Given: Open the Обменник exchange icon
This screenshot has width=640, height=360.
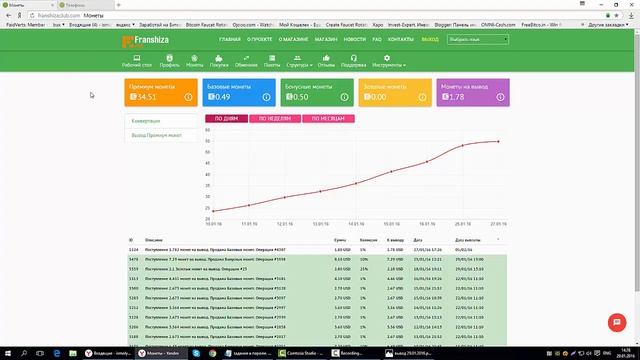Looking at the screenshot, I should pos(246,61).
